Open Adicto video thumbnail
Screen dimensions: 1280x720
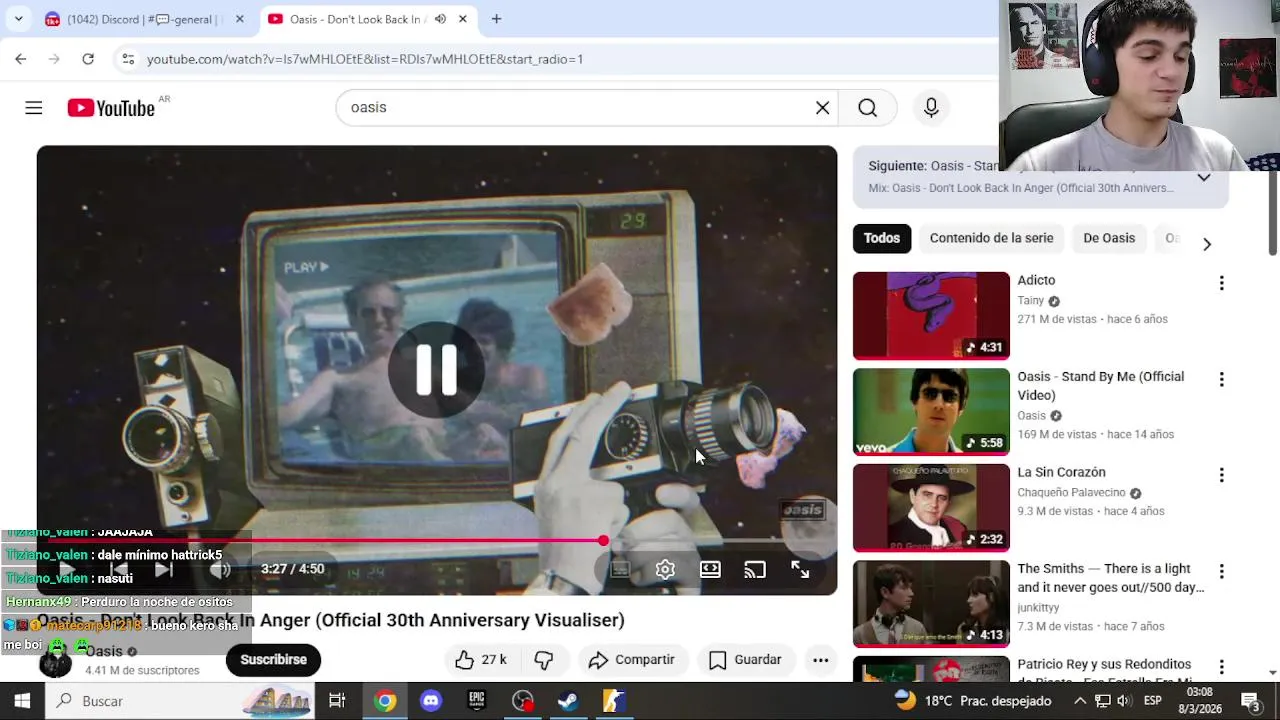pos(931,316)
